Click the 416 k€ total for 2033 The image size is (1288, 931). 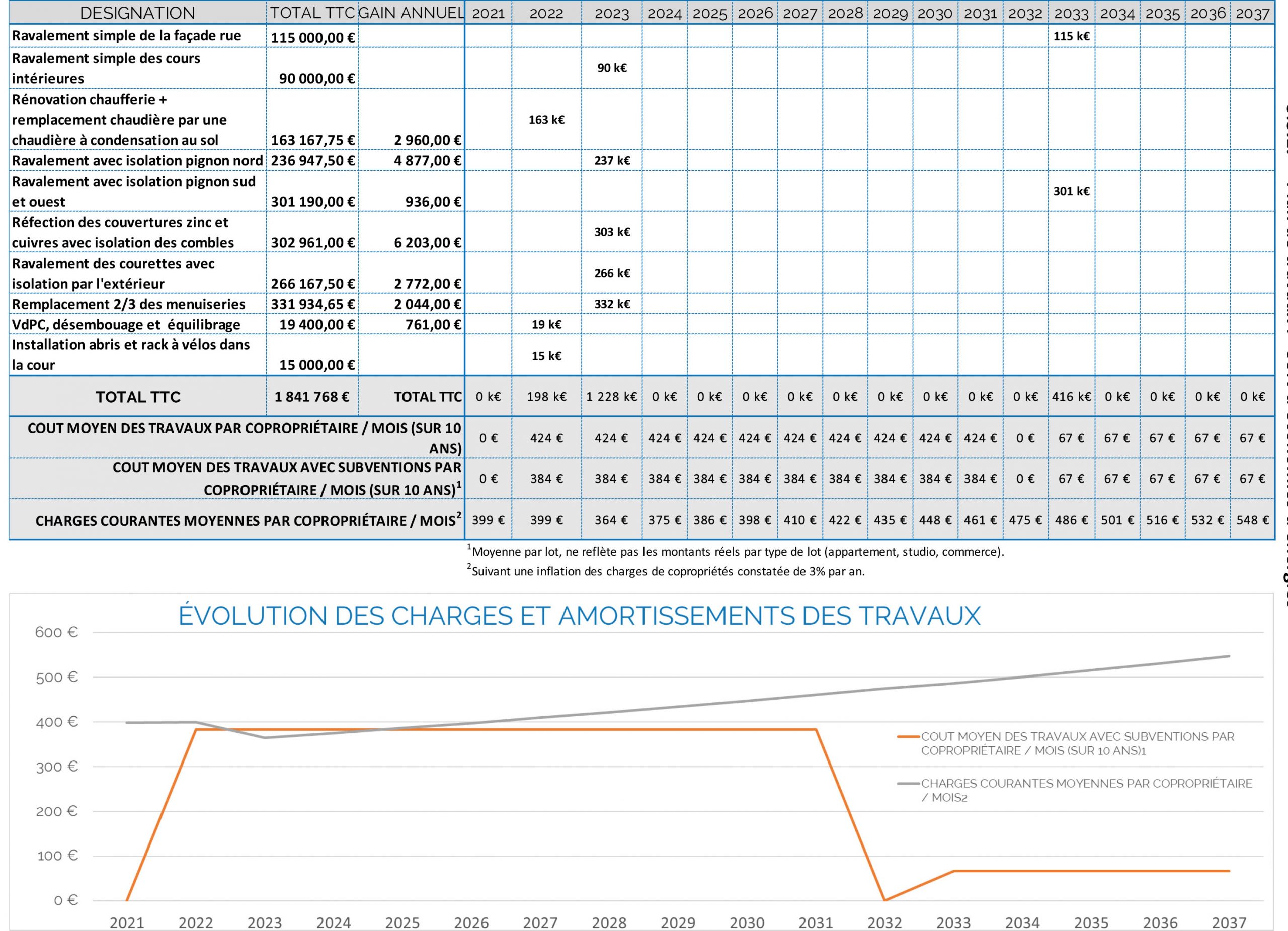[x=1071, y=397]
